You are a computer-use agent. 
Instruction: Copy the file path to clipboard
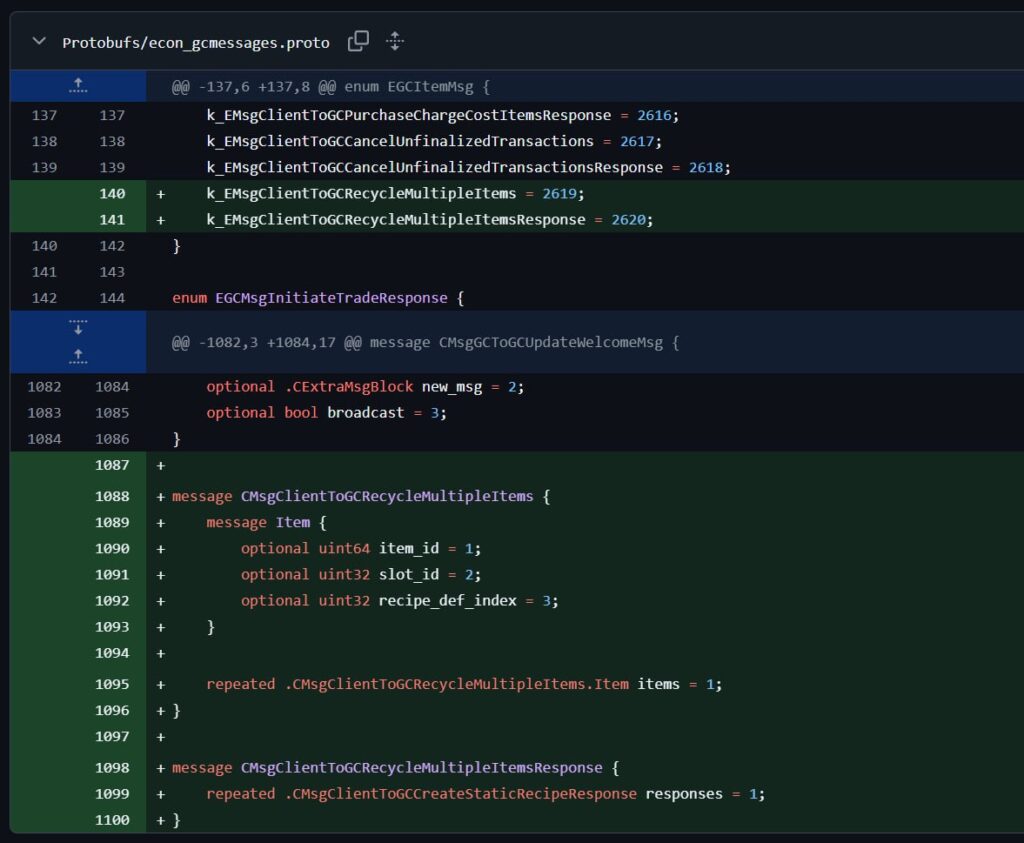click(358, 41)
